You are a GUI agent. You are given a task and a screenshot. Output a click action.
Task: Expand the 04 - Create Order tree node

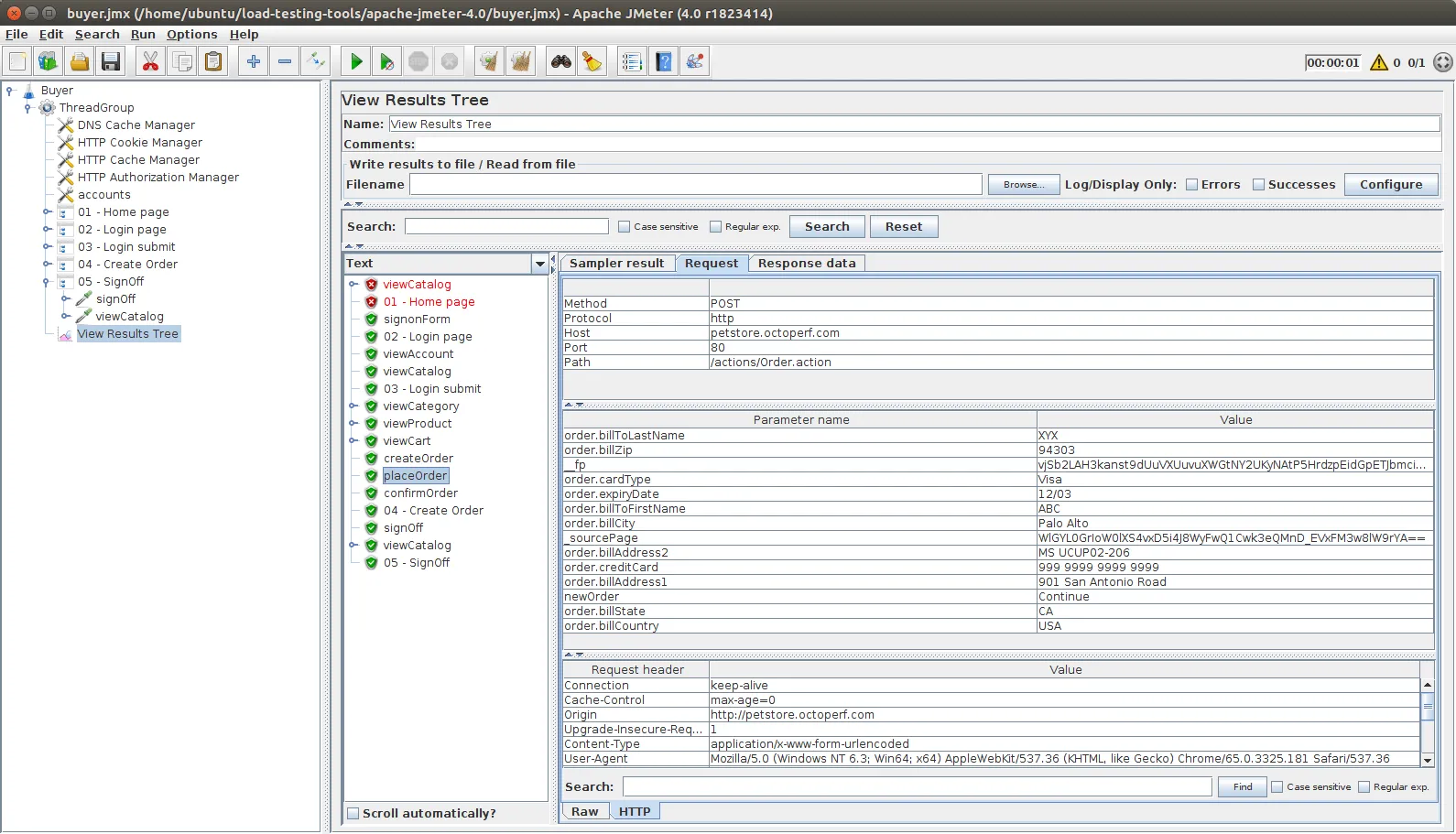click(47, 265)
